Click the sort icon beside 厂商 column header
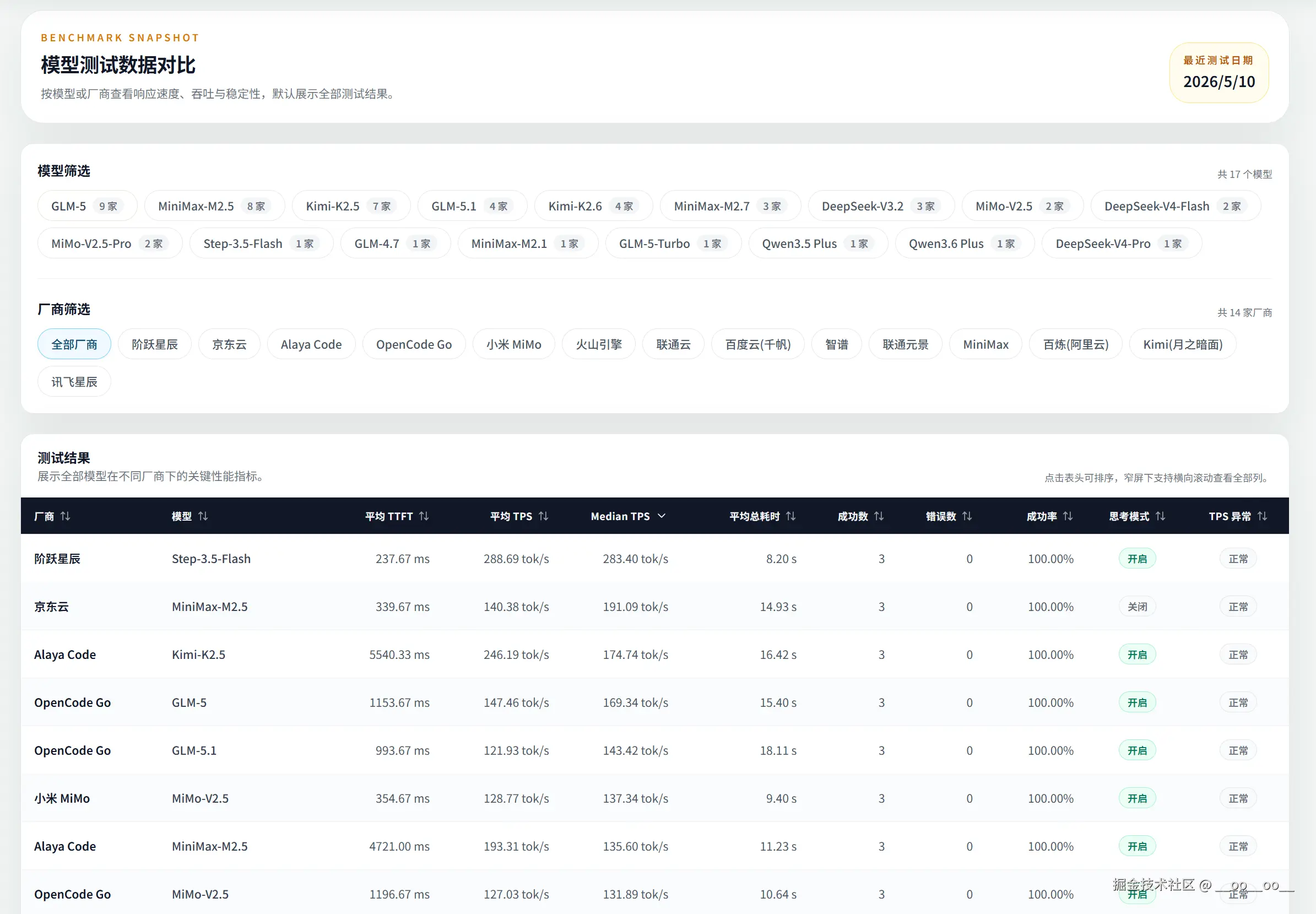The width and height of the screenshot is (1316, 914). (66, 516)
